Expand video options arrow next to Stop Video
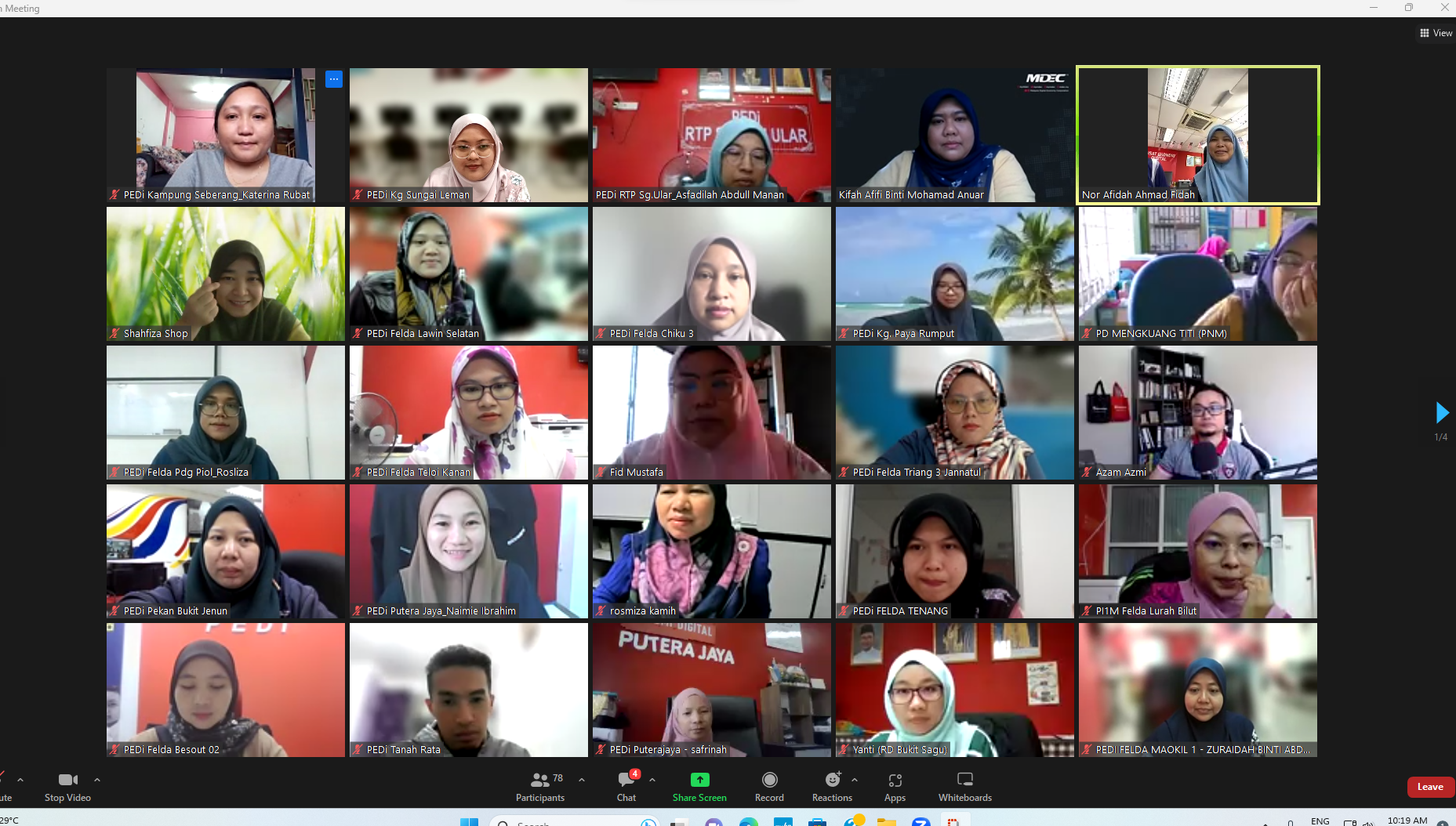The image size is (1456, 826). coord(97,780)
